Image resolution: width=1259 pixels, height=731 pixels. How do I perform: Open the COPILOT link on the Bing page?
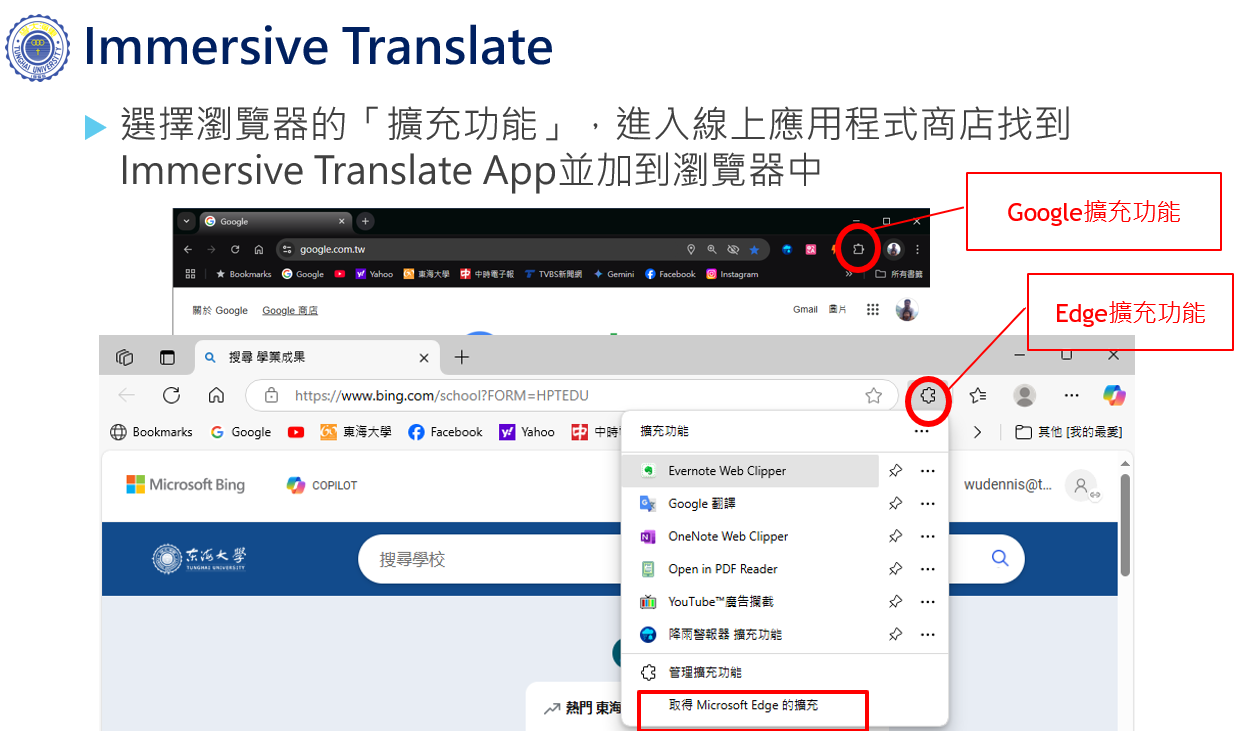pyautogui.click(x=322, y=485)
